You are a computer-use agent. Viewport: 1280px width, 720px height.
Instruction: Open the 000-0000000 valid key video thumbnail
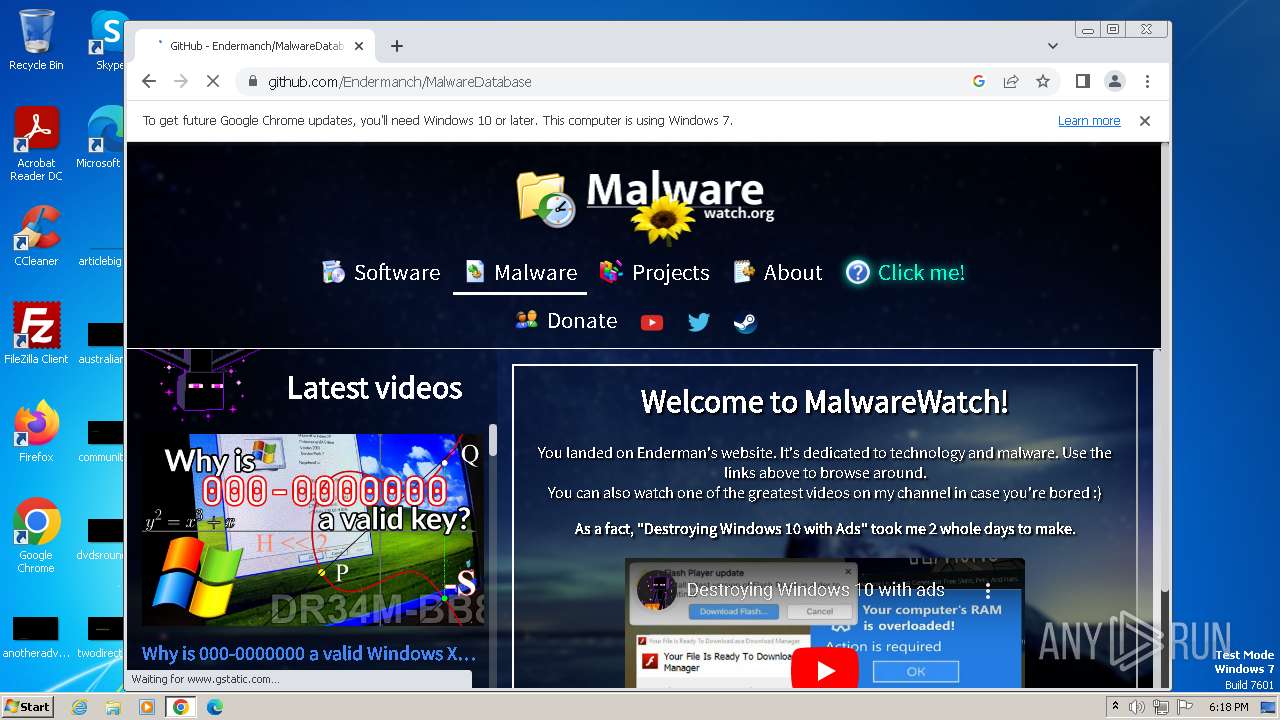pos(314,531)
